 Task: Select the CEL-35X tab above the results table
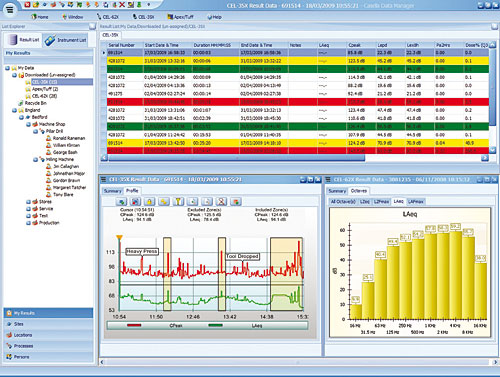point(110,35)
